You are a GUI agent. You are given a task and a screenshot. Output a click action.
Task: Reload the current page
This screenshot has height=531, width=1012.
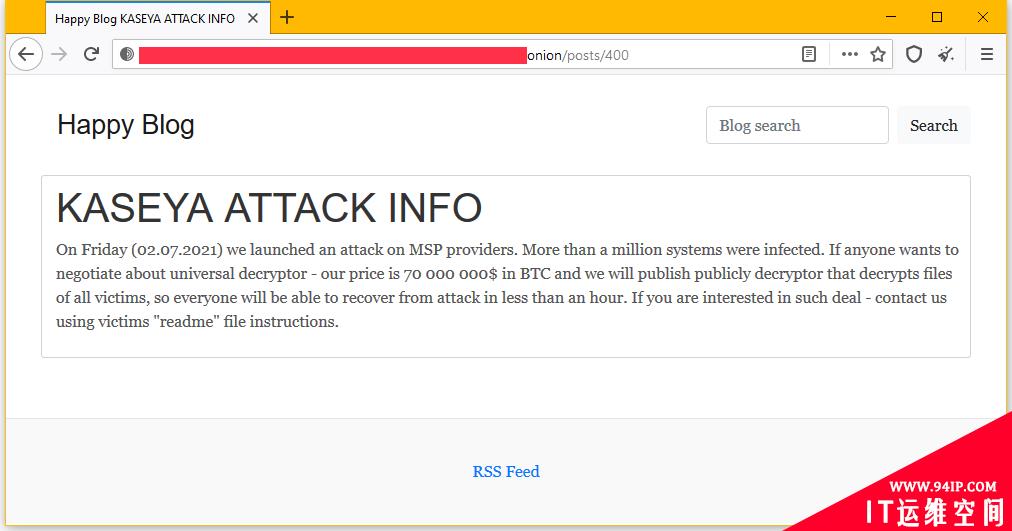tap(92, 54)
